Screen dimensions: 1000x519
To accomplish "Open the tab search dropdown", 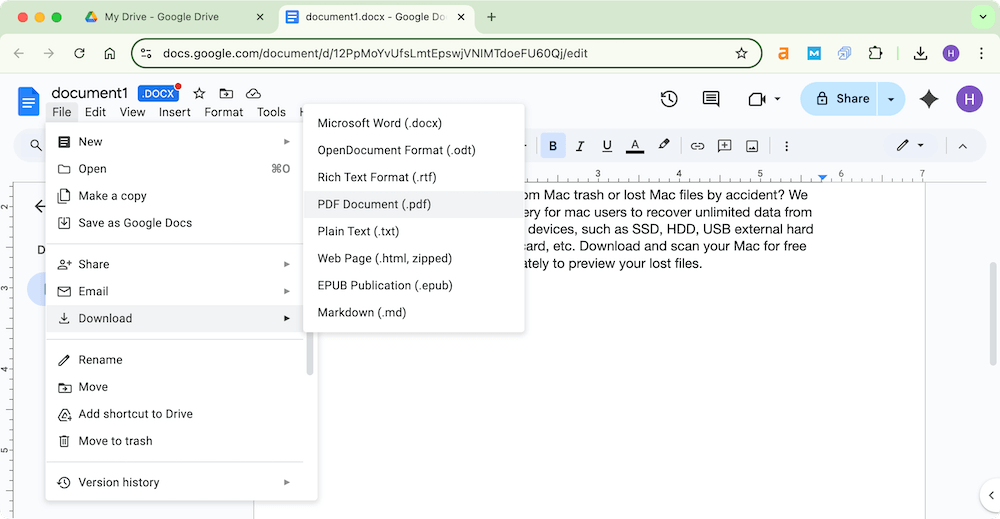I will pyautogui.click(x=983, y=17).
